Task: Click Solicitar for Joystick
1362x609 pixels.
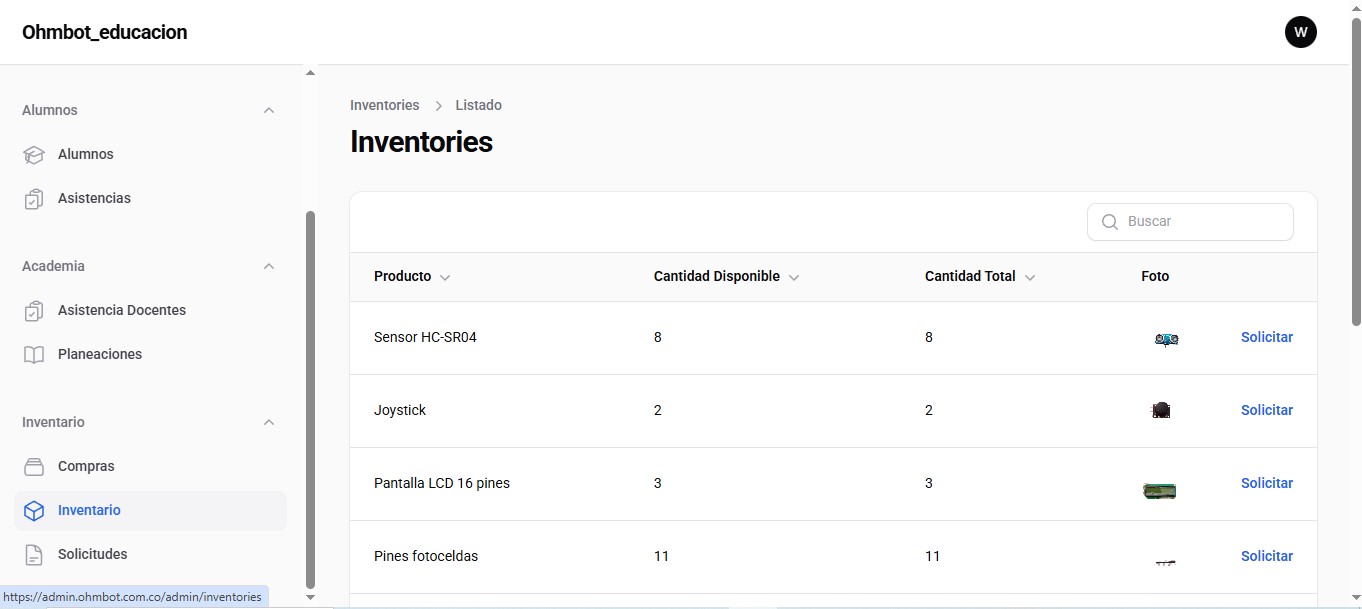Action: pos(1266,411)
